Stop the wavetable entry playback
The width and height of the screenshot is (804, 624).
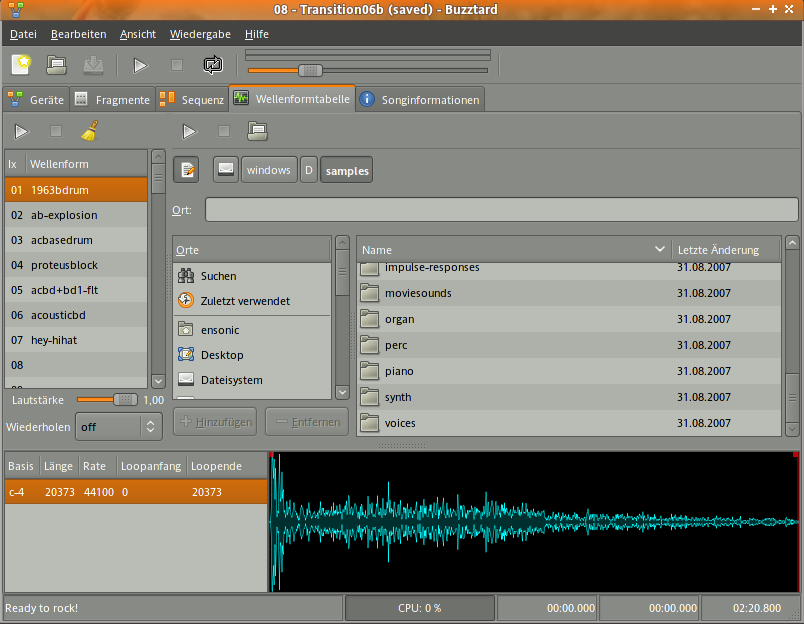56,132
